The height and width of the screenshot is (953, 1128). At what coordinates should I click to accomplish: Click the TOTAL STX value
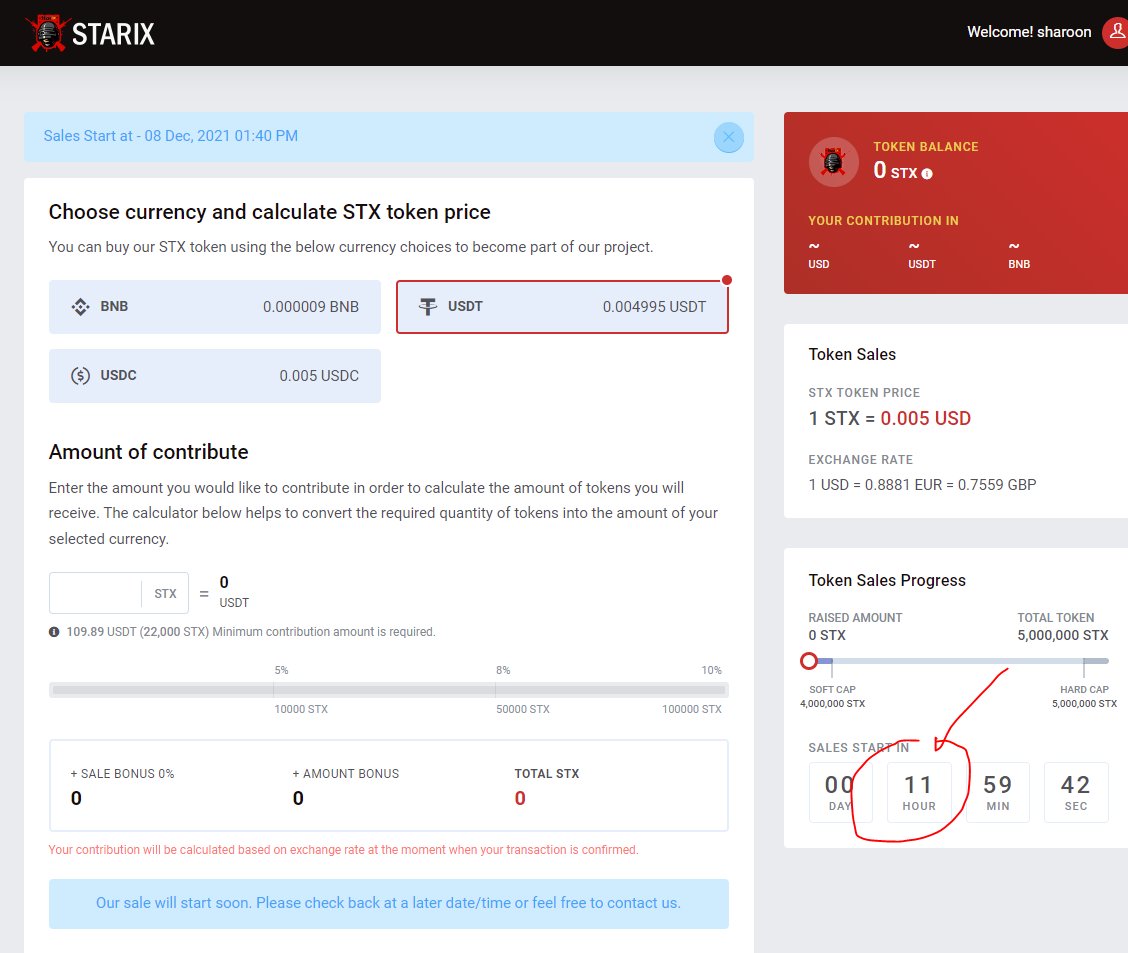520,798
